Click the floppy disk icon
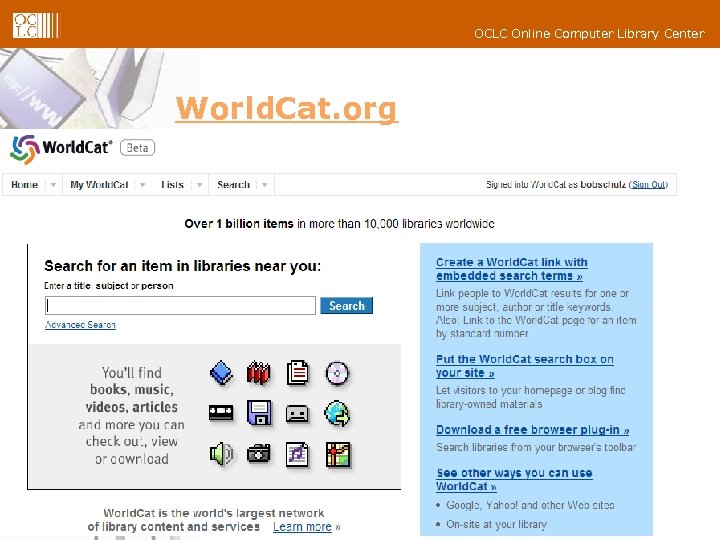 (x=259, y=412)
